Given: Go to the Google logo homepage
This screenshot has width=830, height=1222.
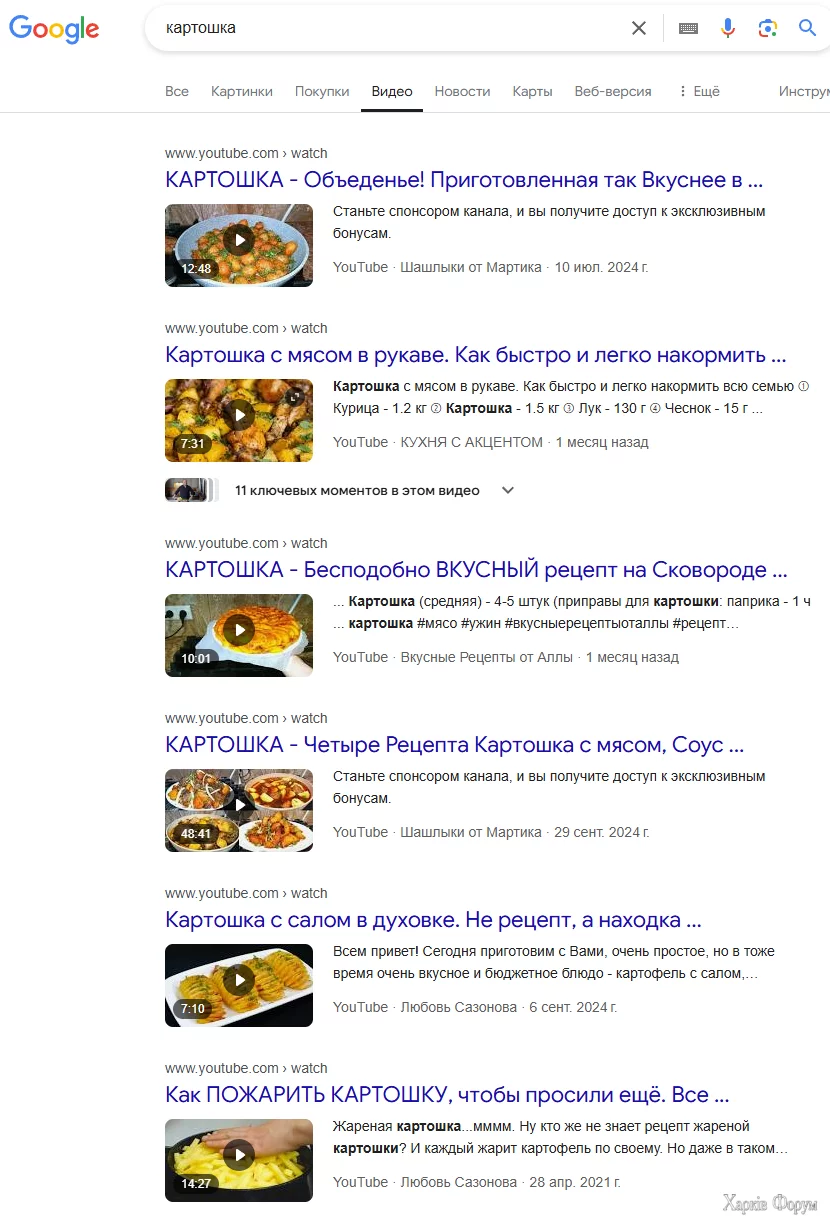Looking at the screenshot, I should click(54, 29).
